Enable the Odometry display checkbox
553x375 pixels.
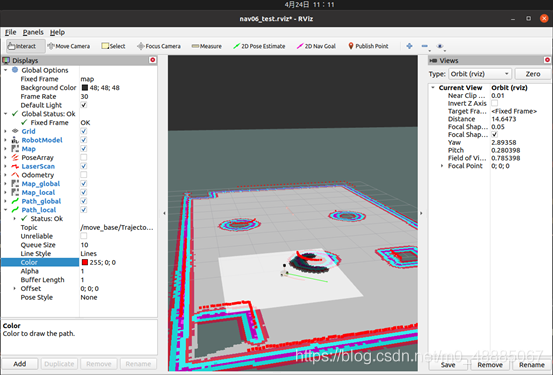point(84,175)
